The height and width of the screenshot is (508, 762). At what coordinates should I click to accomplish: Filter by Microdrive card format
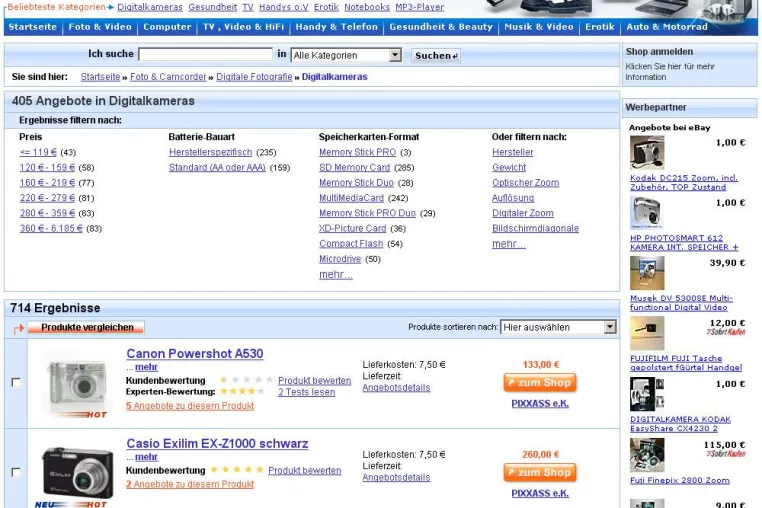(340, 259)
